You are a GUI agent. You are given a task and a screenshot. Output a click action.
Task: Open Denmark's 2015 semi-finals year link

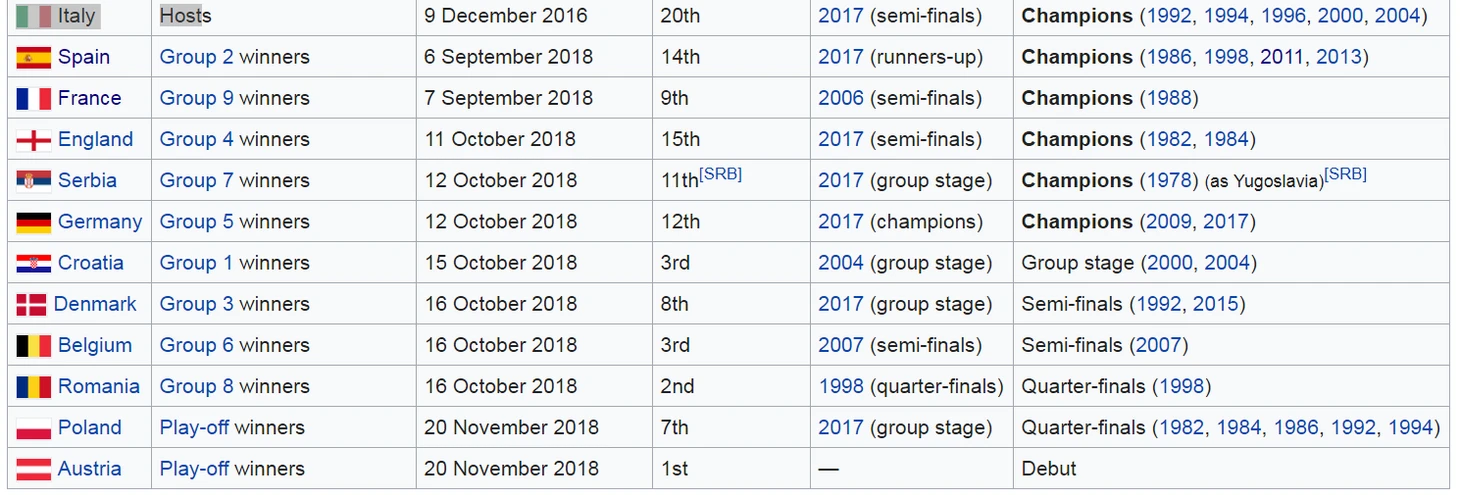(x=1215, y=303)
